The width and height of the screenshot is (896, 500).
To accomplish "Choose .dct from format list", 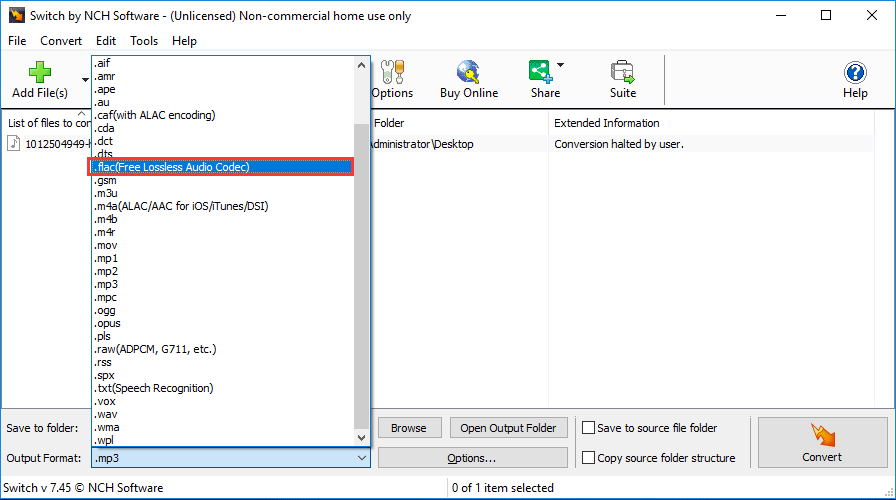I will click(x=223, y=141).
